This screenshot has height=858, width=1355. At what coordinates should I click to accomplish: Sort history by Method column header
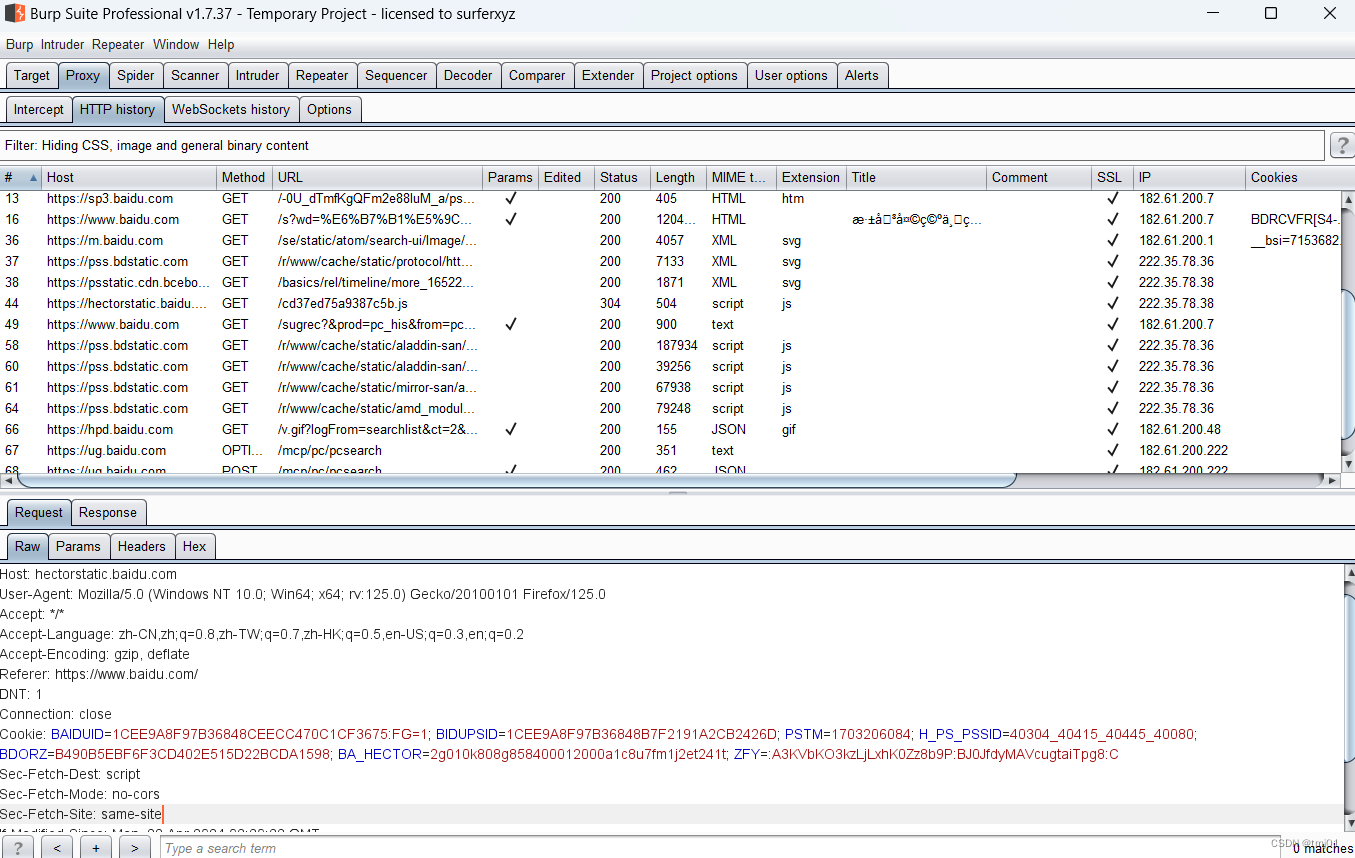tap(245, 177)
